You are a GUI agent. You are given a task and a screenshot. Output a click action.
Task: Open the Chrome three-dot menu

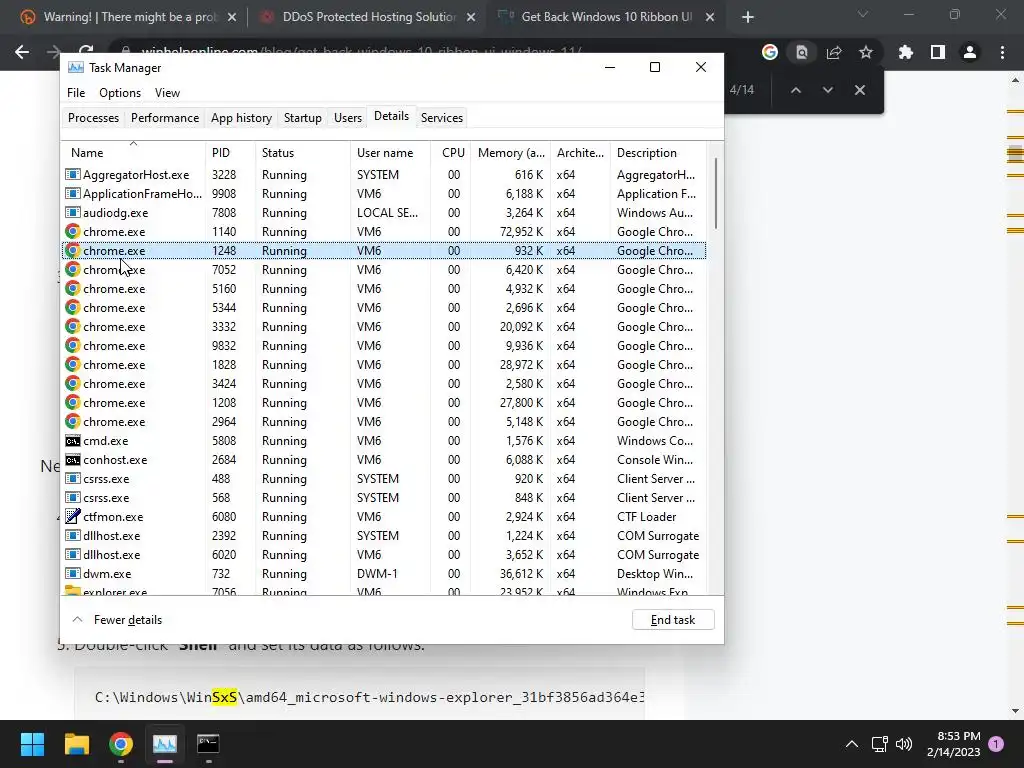(1002, 52)
